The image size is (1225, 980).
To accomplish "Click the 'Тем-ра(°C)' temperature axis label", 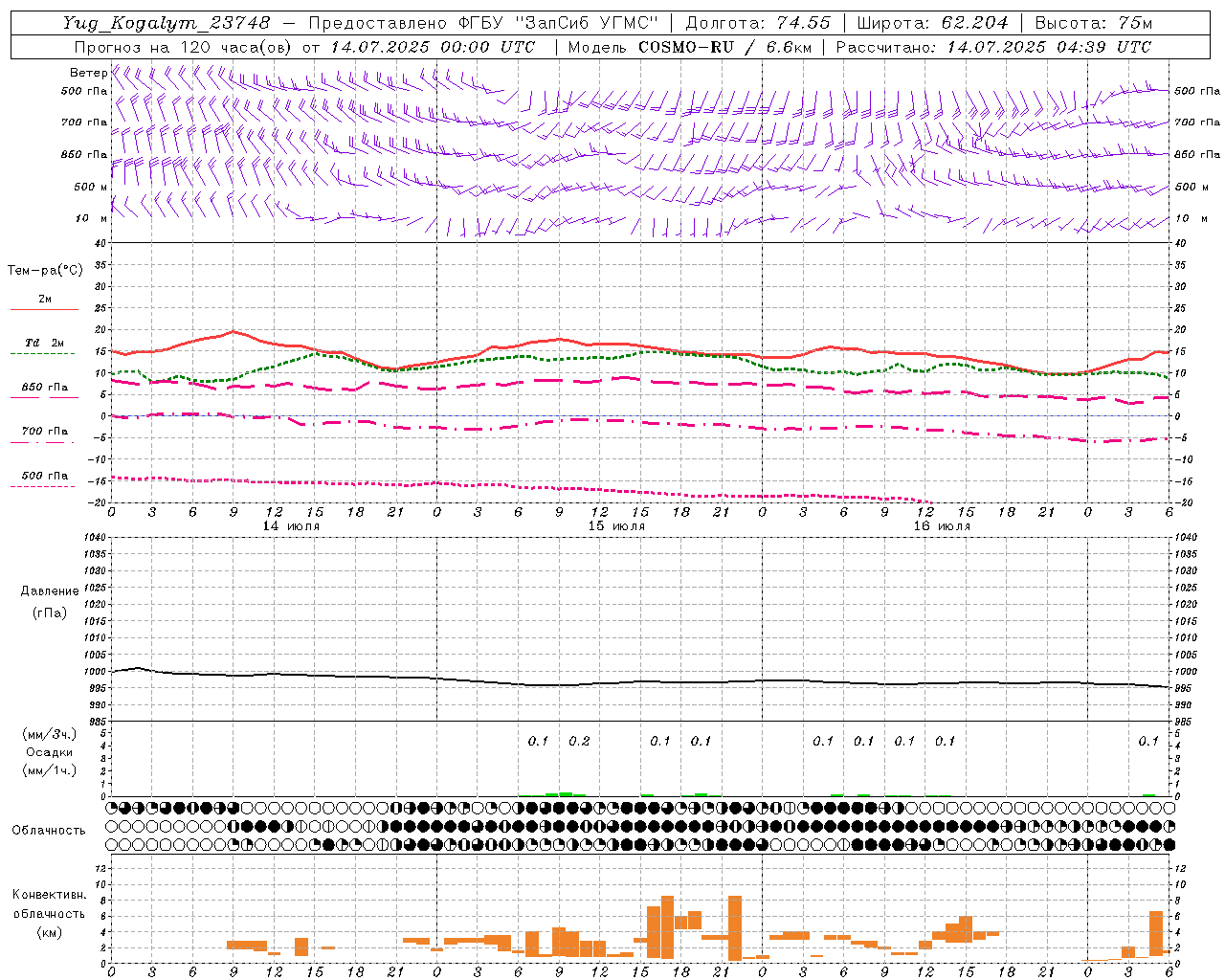I will [45, 271].
